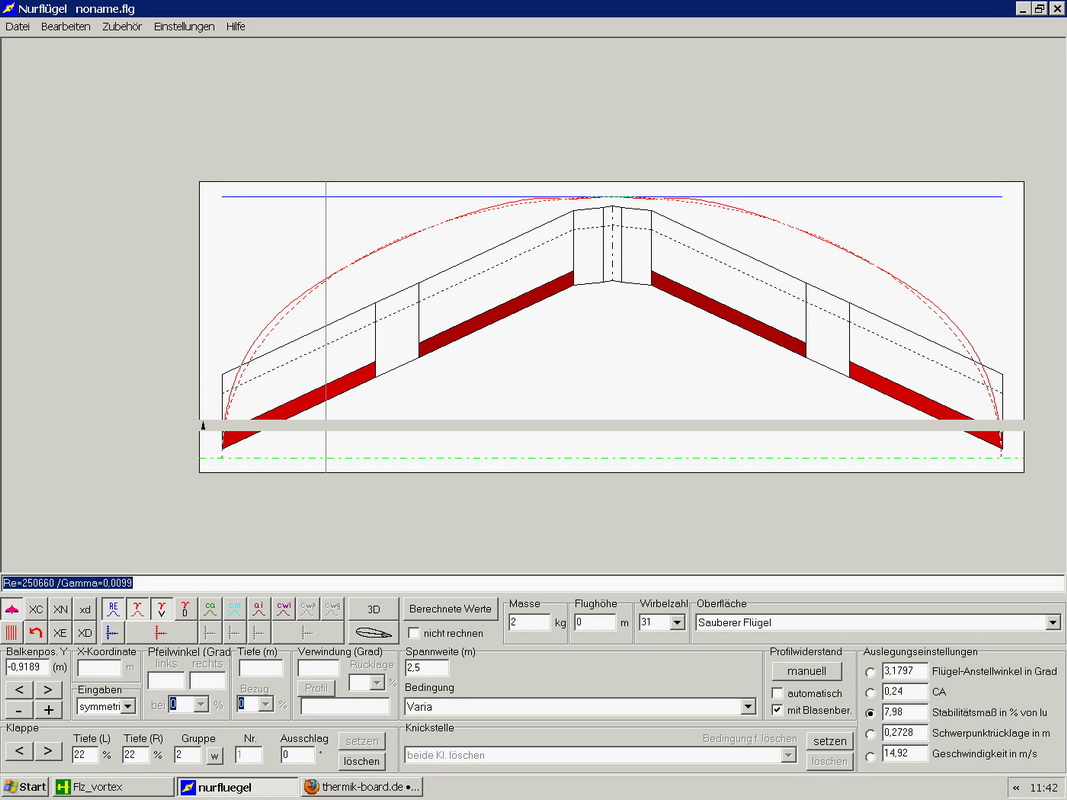The width and height of the screenshot is (1067, 800).
Task: Open the Bedingung 'Varia' dropdown
Action: pos(747,706)
